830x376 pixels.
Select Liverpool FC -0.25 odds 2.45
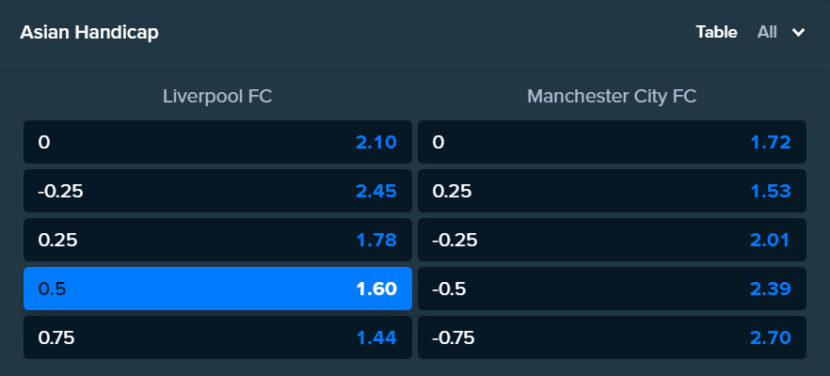[x=218, y=191]
